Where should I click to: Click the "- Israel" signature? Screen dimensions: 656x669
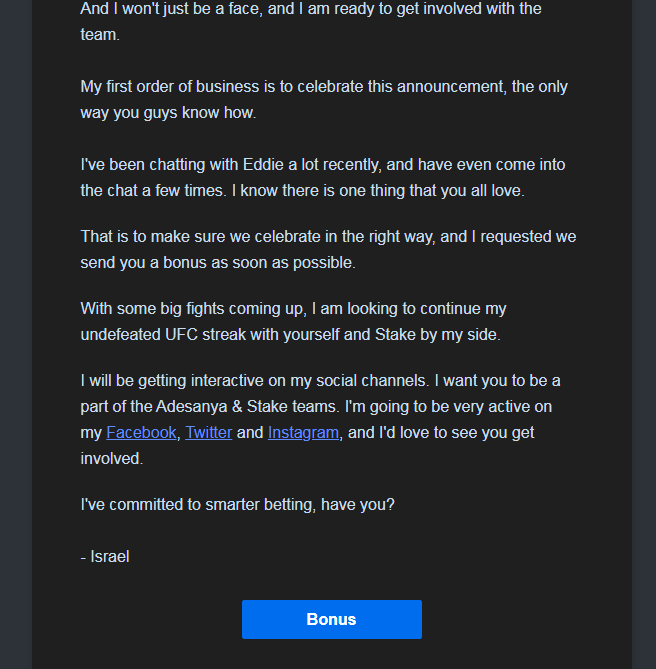pos(105,557)
